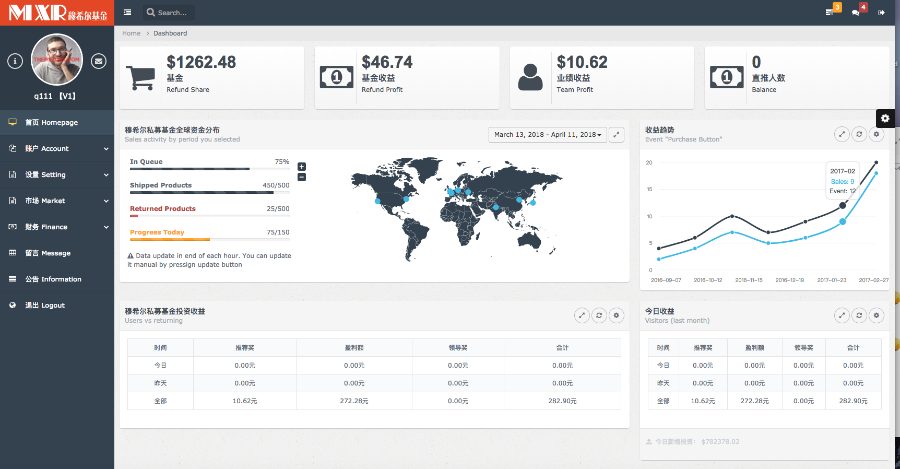The width and height of the screenshot is (900, 469).
Task: Click the Home breadcrumb link
Action: point(131,33)
